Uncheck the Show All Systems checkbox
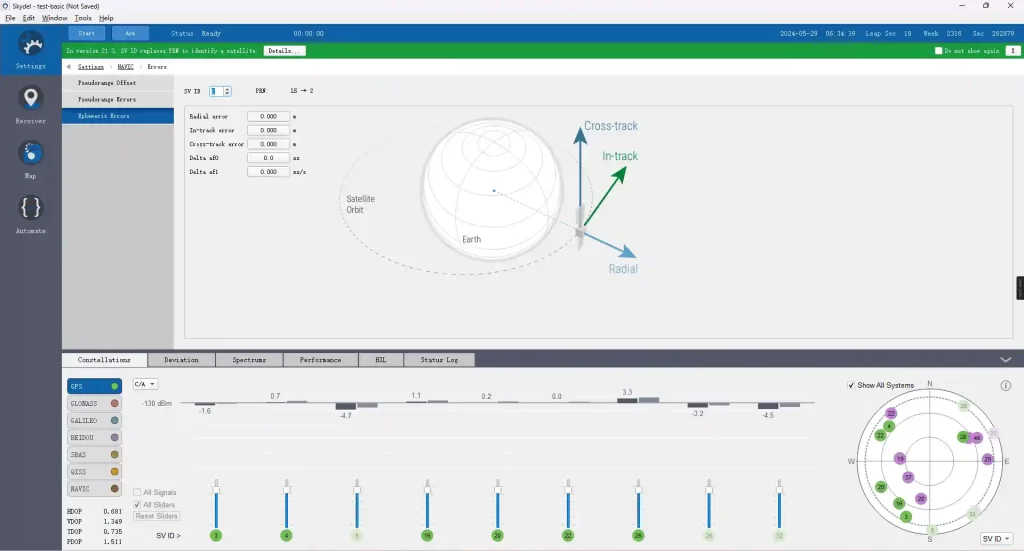This screenshot has width=1024, height=551. (x=851, y=385)
